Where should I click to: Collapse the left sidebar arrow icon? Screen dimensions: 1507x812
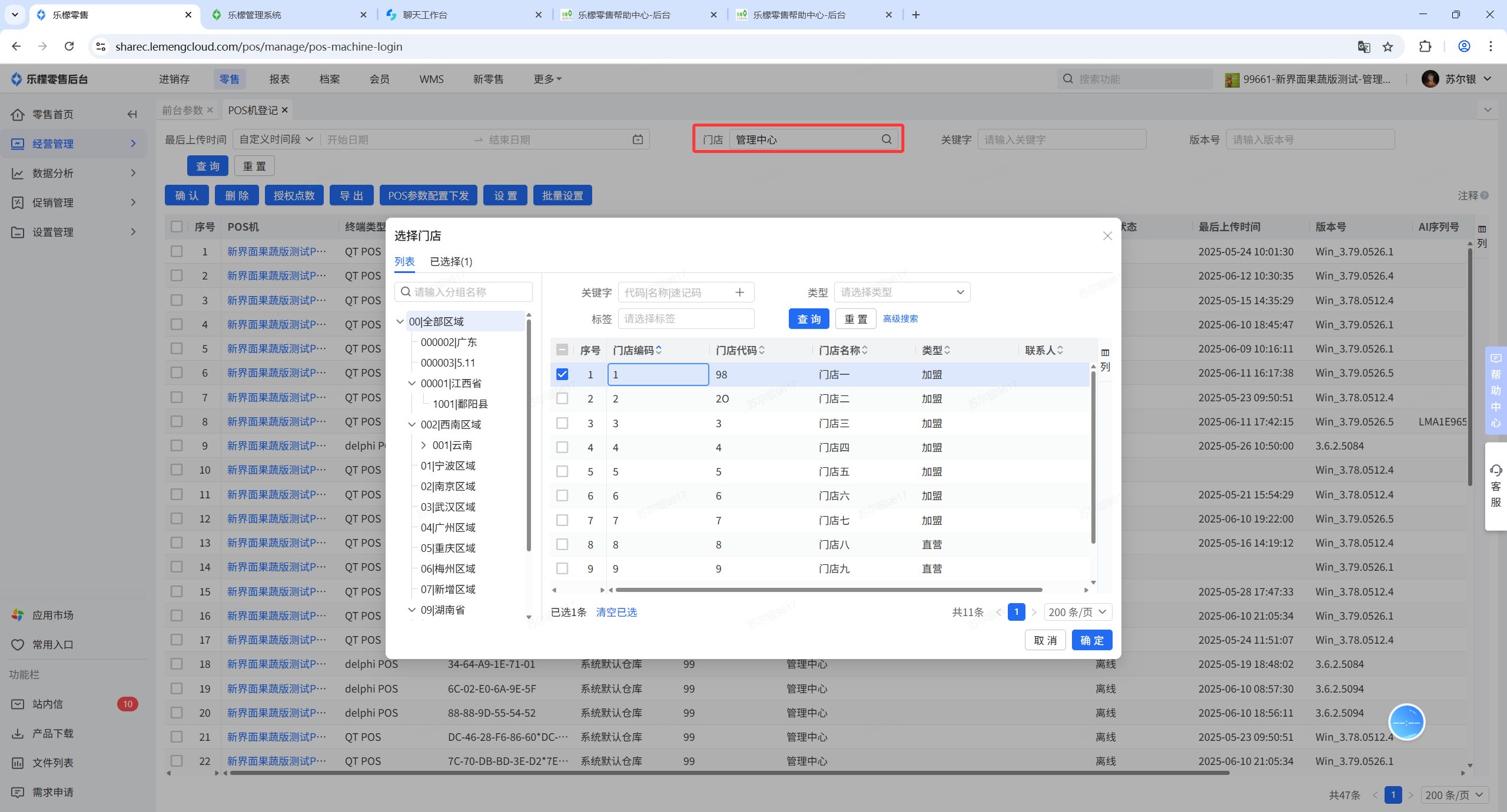(132, 114)
